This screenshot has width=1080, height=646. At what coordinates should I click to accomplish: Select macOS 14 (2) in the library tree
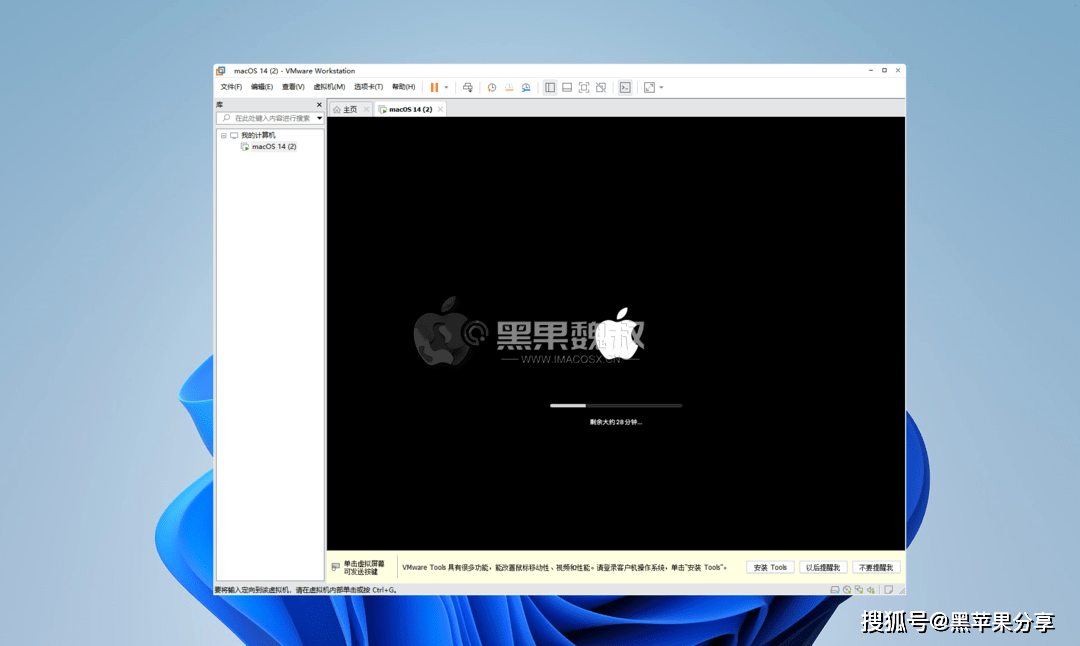coord(273,147)
